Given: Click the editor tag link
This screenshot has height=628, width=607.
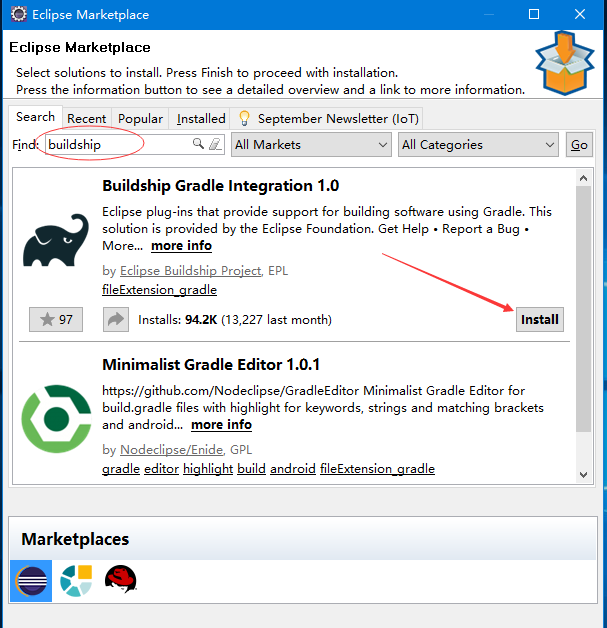Looking at the screenshot, I should coord(161,469).
